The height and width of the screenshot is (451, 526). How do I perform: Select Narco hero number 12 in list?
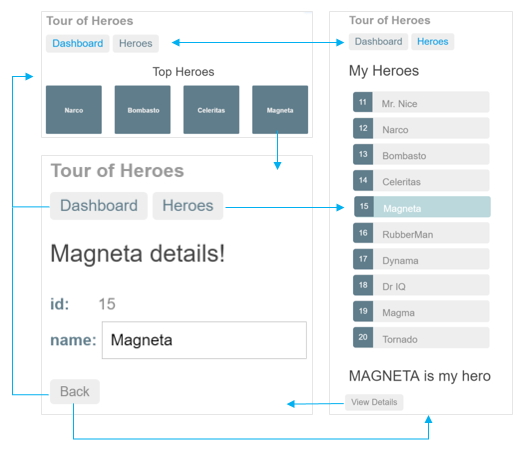pos(421,128)
